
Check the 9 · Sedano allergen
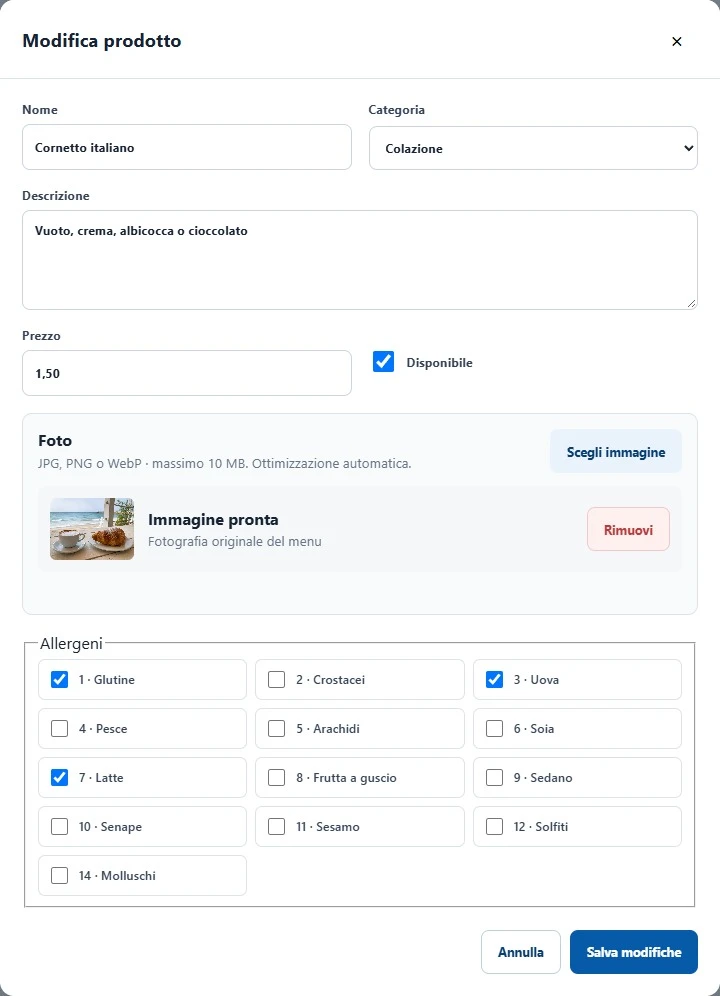tap(494, 777)
